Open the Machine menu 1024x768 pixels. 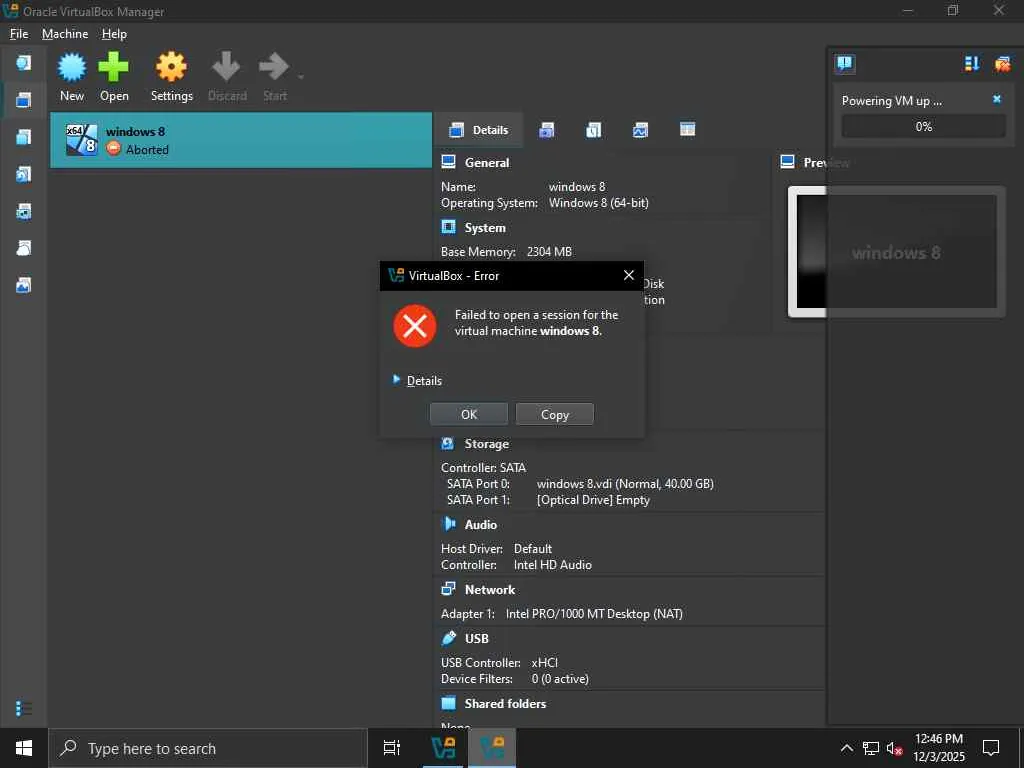point(65,34)
